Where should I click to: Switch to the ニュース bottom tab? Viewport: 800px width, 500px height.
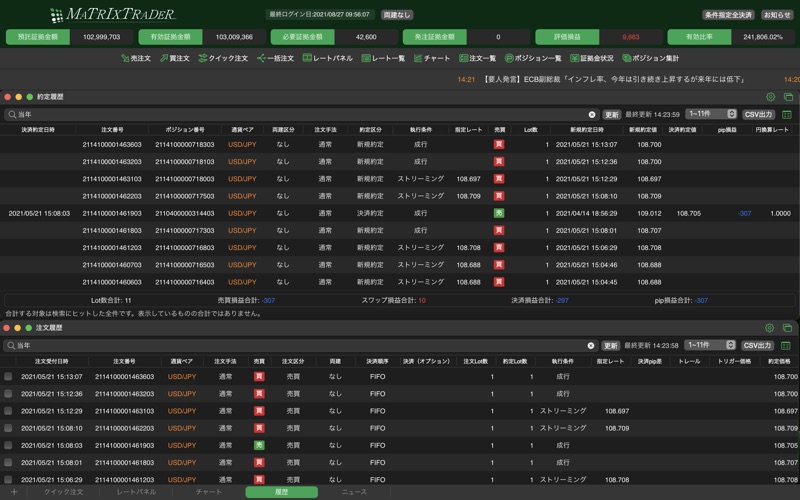click(354, 492)
